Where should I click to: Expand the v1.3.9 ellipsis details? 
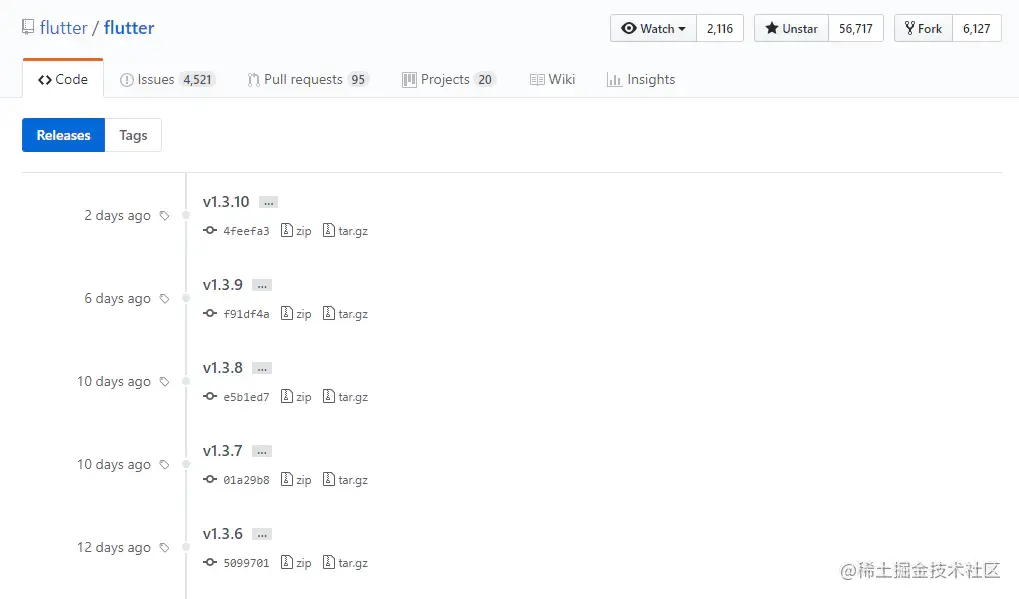tap(262, 285)
